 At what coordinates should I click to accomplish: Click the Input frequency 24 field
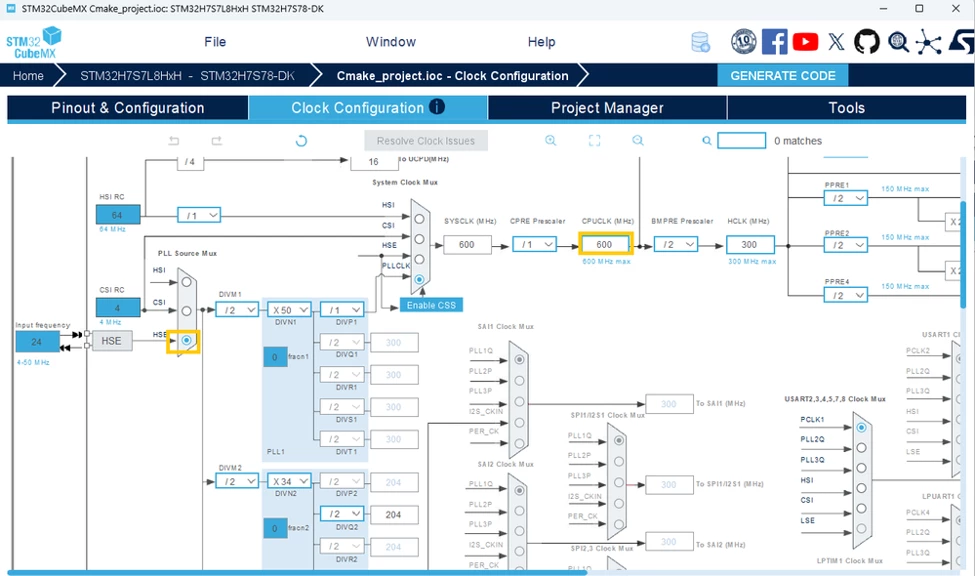(37, 341)
